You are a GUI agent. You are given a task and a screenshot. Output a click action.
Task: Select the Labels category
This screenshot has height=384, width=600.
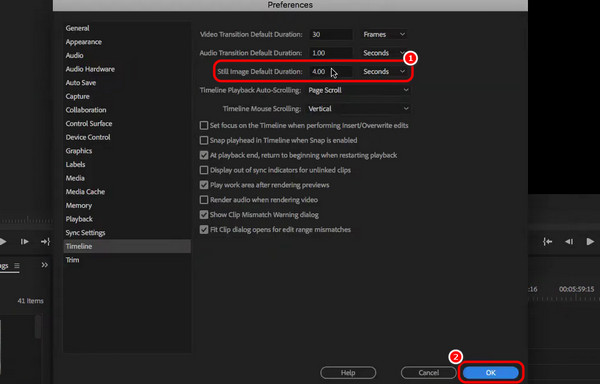[x=75, y=164]
